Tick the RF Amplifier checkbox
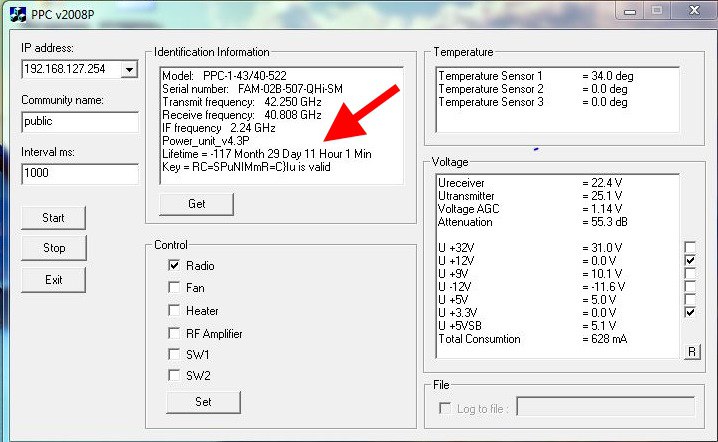 174,333
